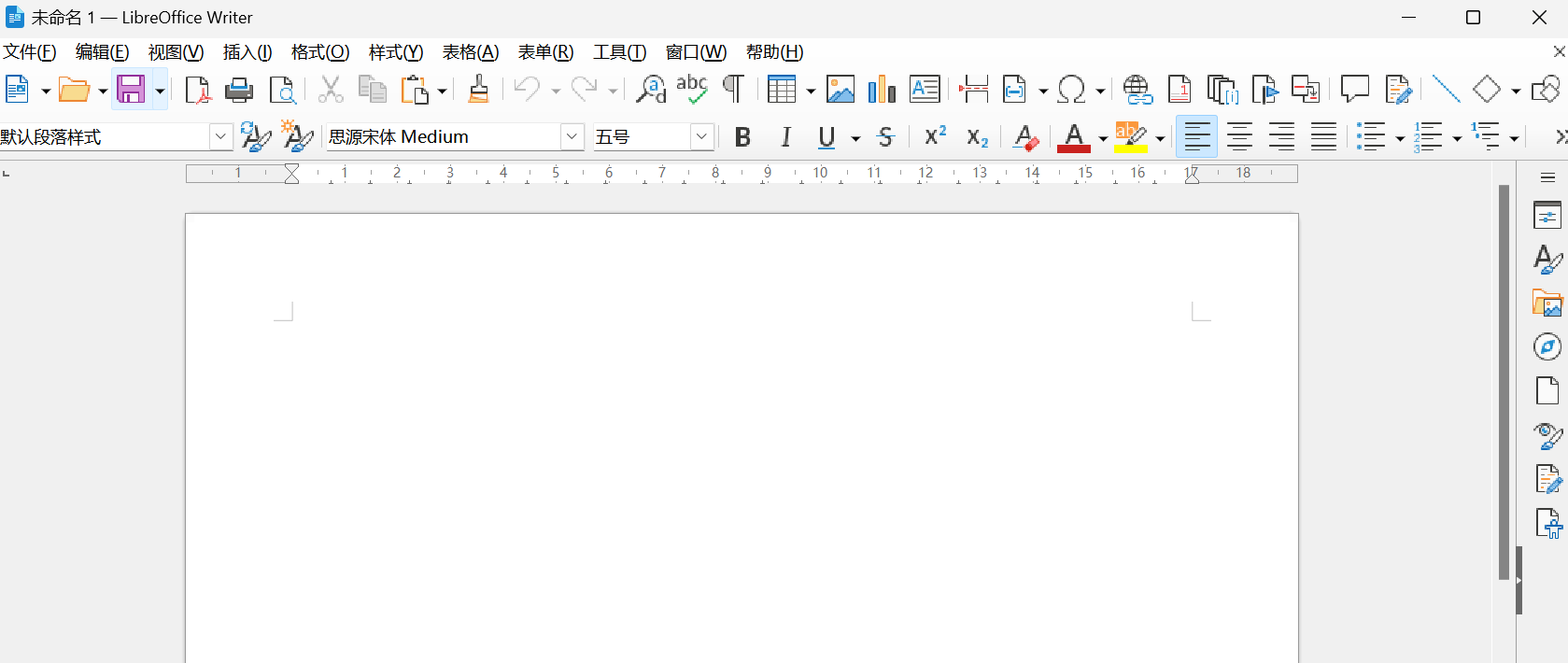Toggle italic text formatting

785,137
